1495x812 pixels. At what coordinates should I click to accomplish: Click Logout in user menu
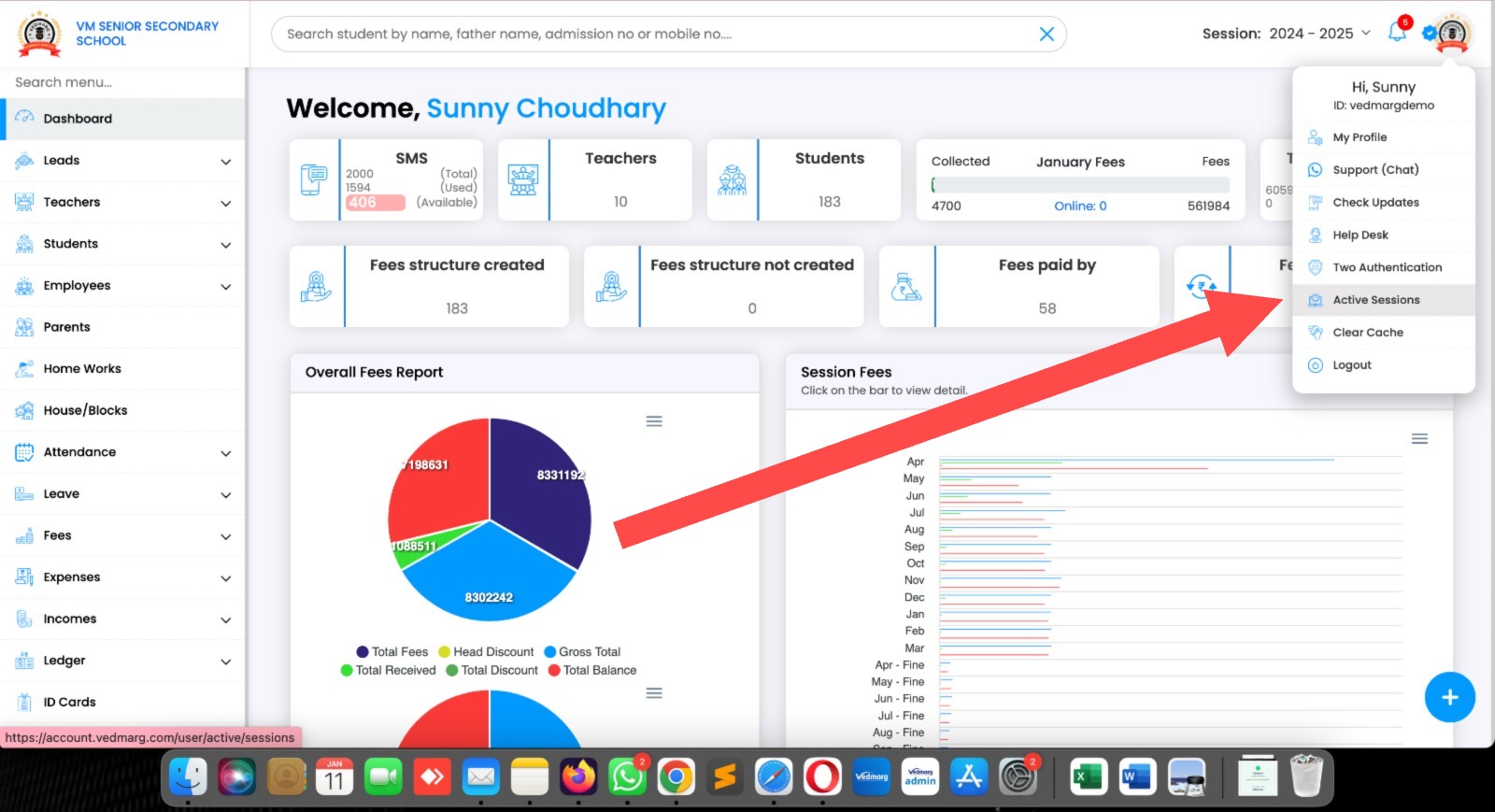click(1384, 365)
